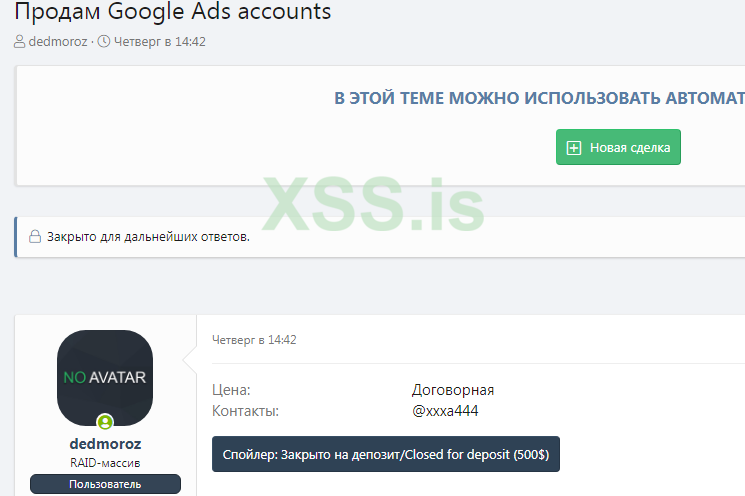Open the NO AVATAR profile picture
745x496 pixels.
coord(105,378)
